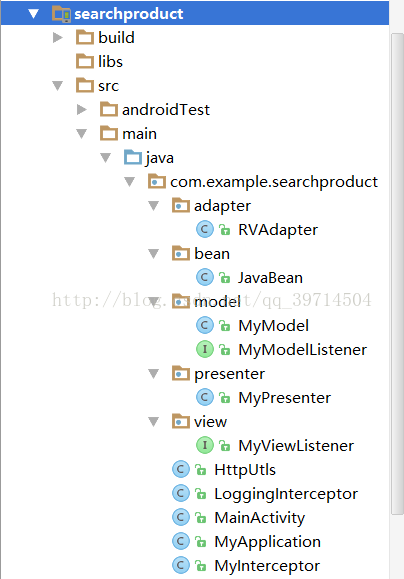Select the MyPresenter class
The image size is (404, 579).
[x=284, y=398]
